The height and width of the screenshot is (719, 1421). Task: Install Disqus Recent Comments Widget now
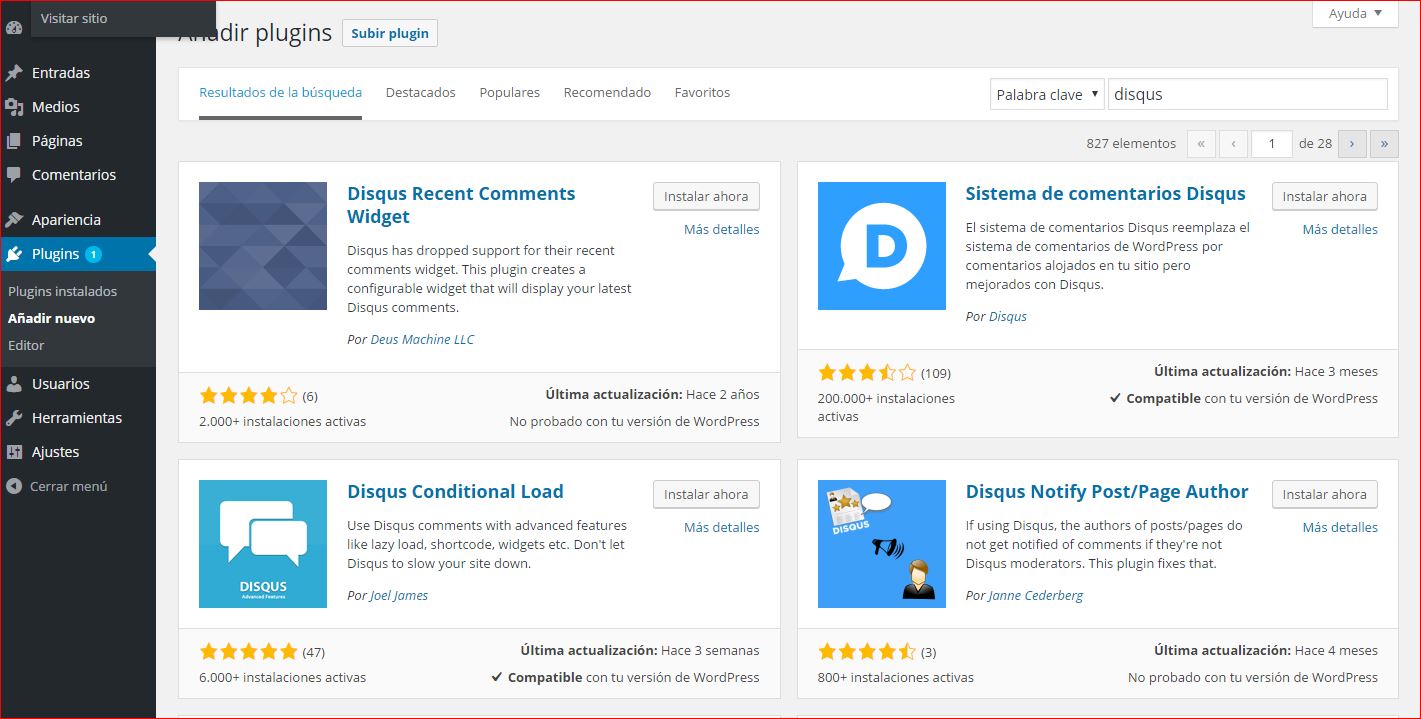tap(706, 196)
